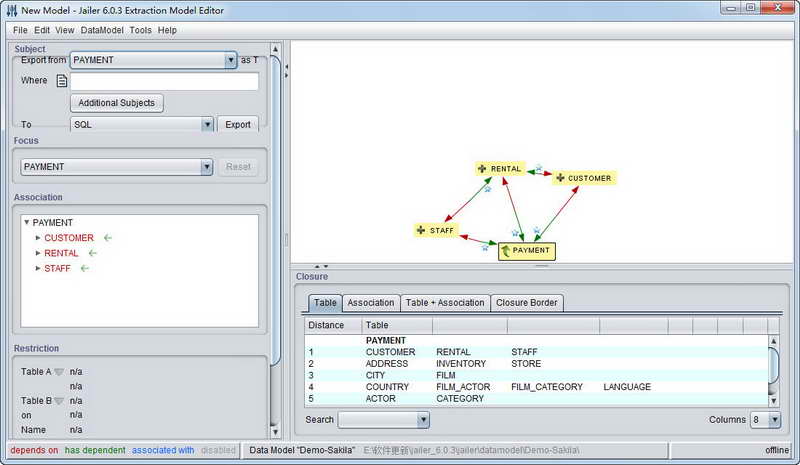800x465 pixels.
Task: Expand the CUSTOMER association tree node
Action: pyautogui.click(x=38, y=238)
